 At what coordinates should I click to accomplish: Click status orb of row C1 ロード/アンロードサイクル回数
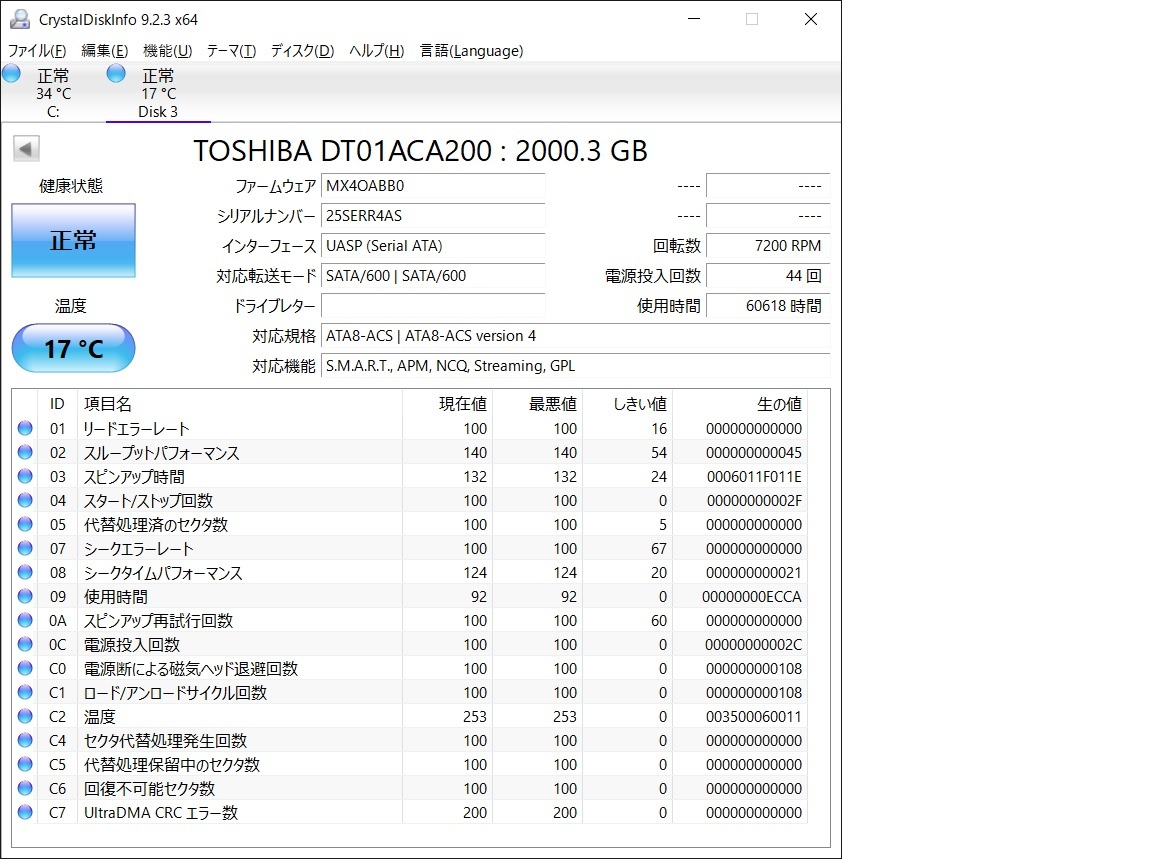point(25,692)
